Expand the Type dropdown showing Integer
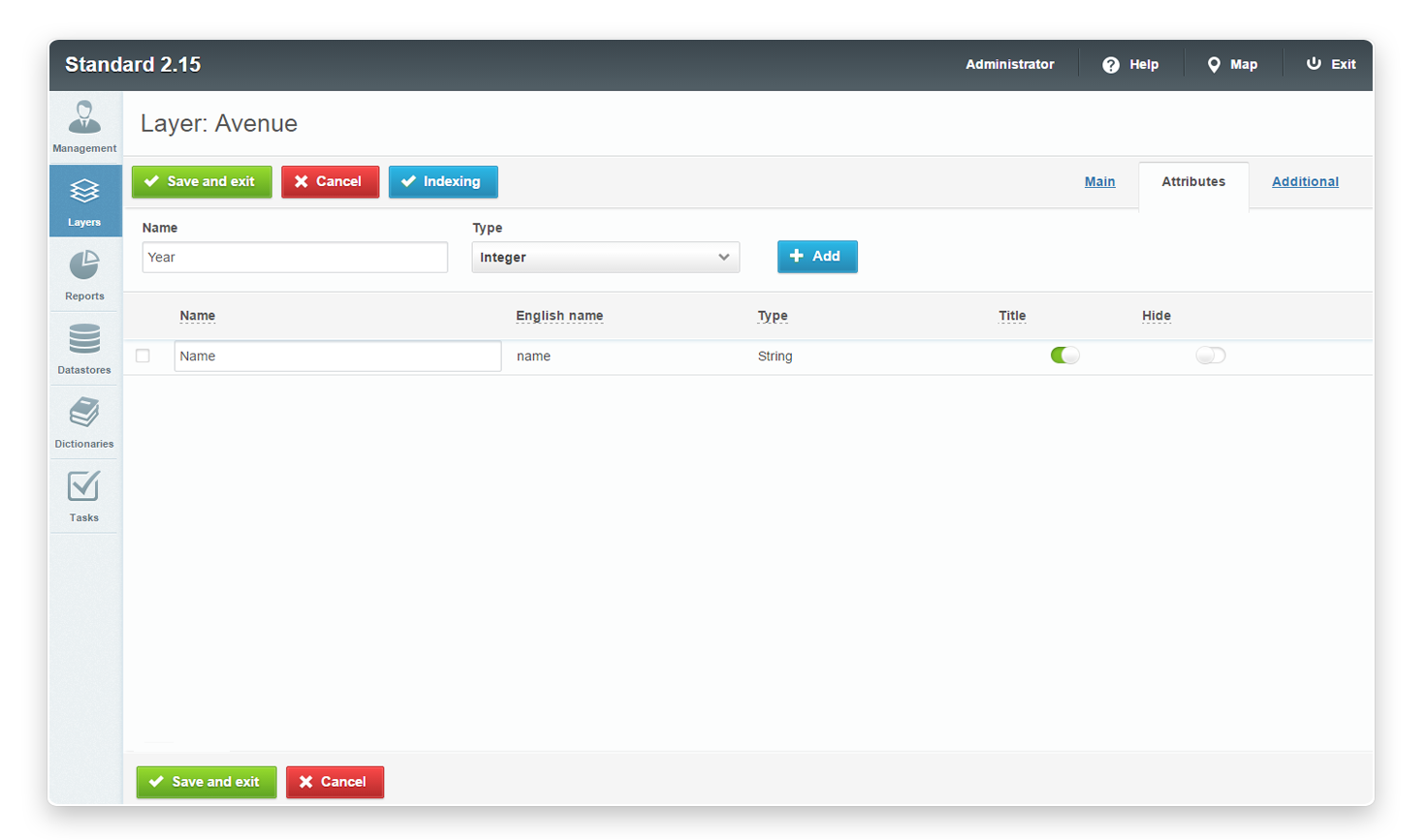The image size is (1425, 840). tap(605, 258)
